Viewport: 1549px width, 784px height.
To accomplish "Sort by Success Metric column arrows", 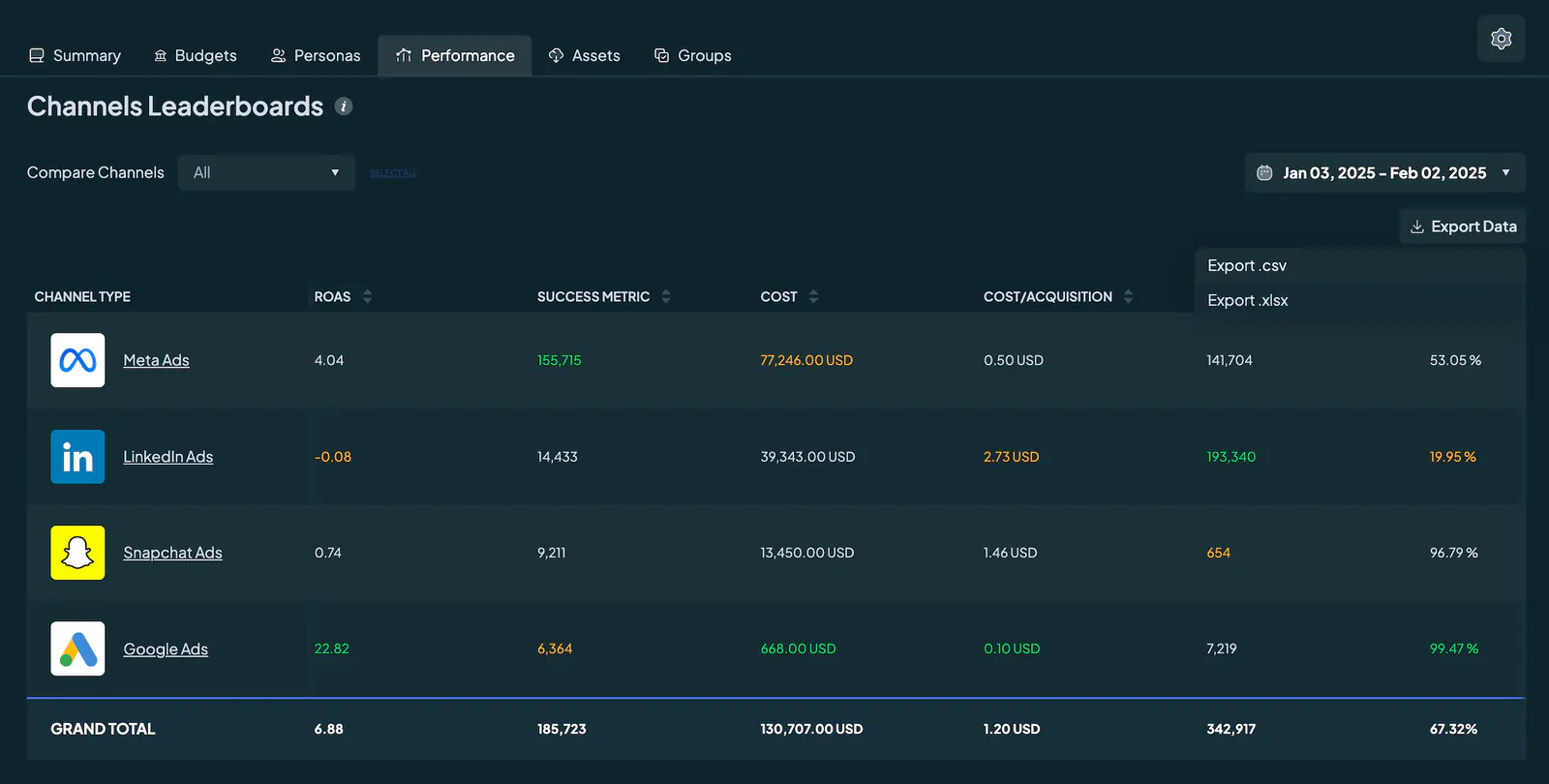I will (x=666, y=296).
